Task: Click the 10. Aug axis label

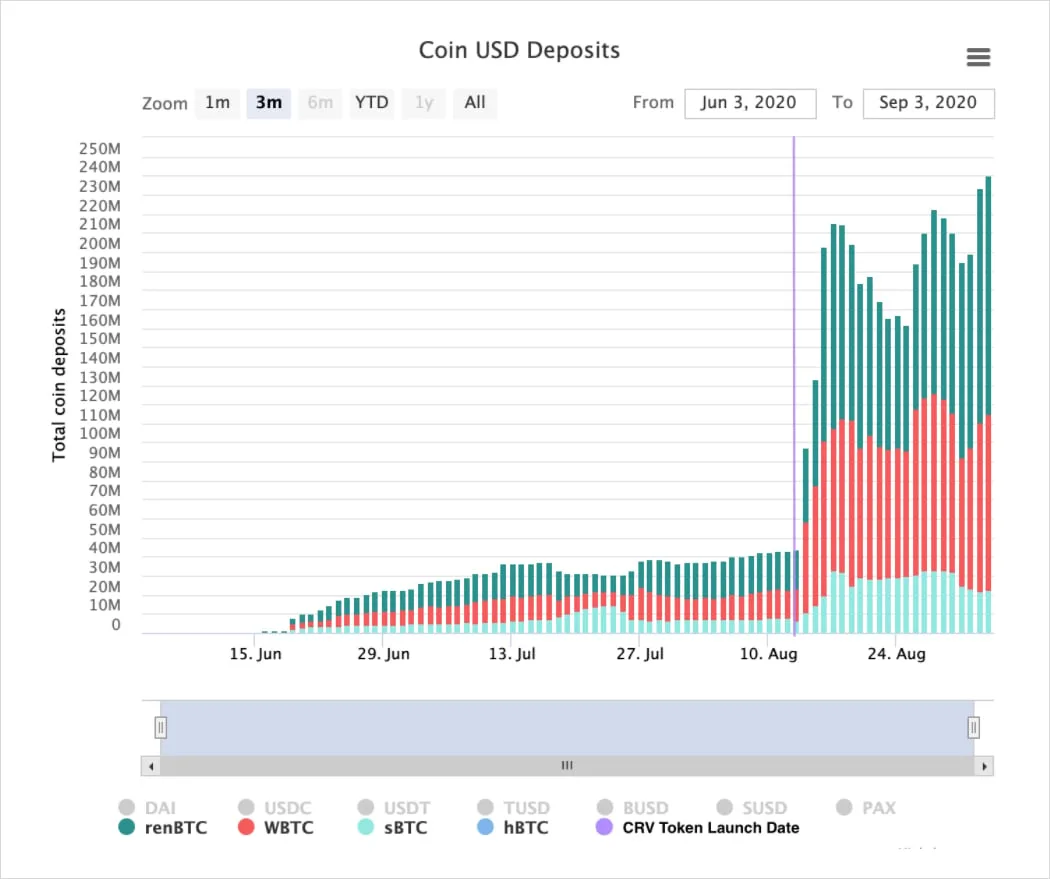Action: (768, 654)
